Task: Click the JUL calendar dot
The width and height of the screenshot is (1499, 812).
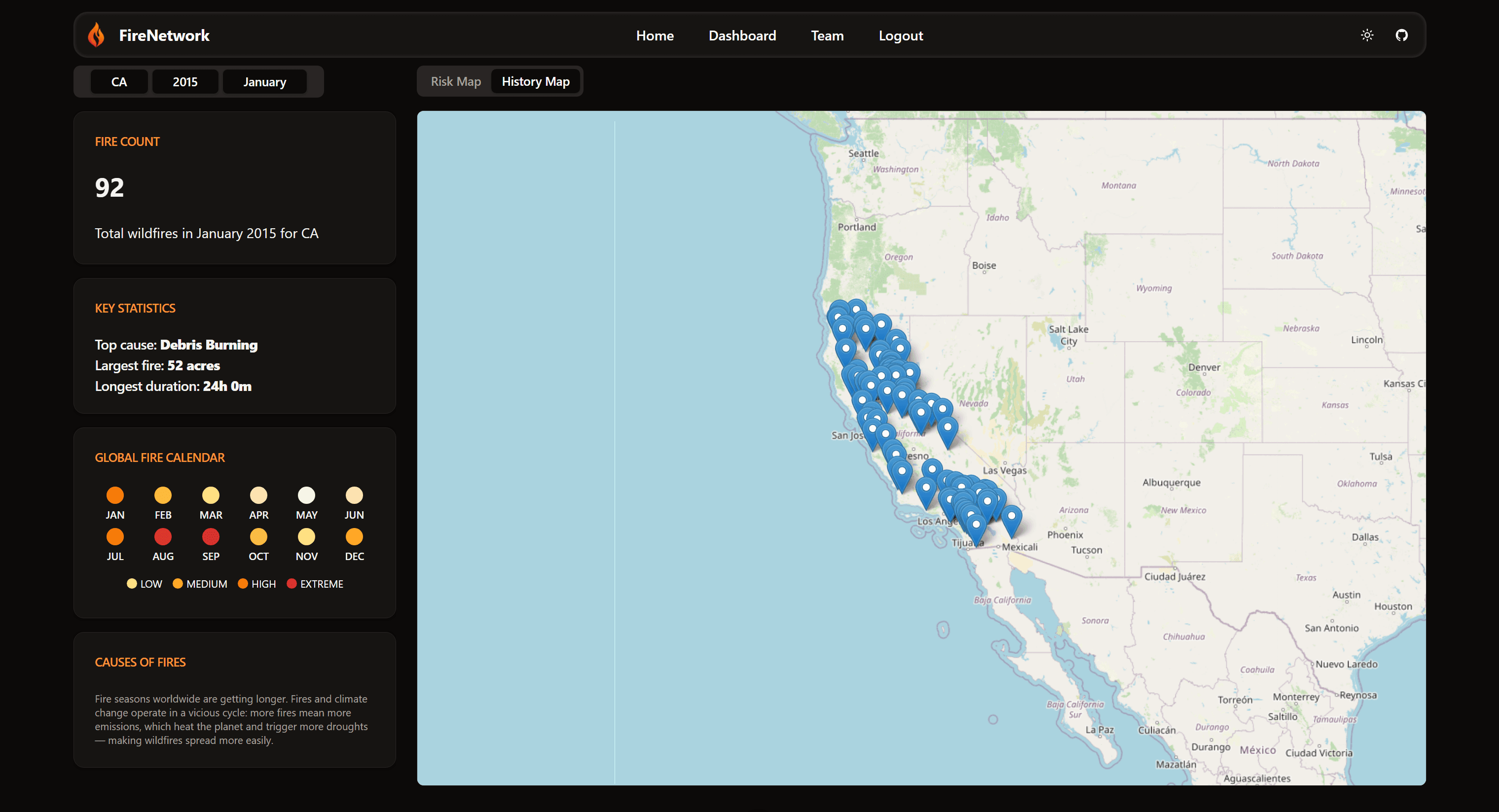Action: tap(115, 536)
